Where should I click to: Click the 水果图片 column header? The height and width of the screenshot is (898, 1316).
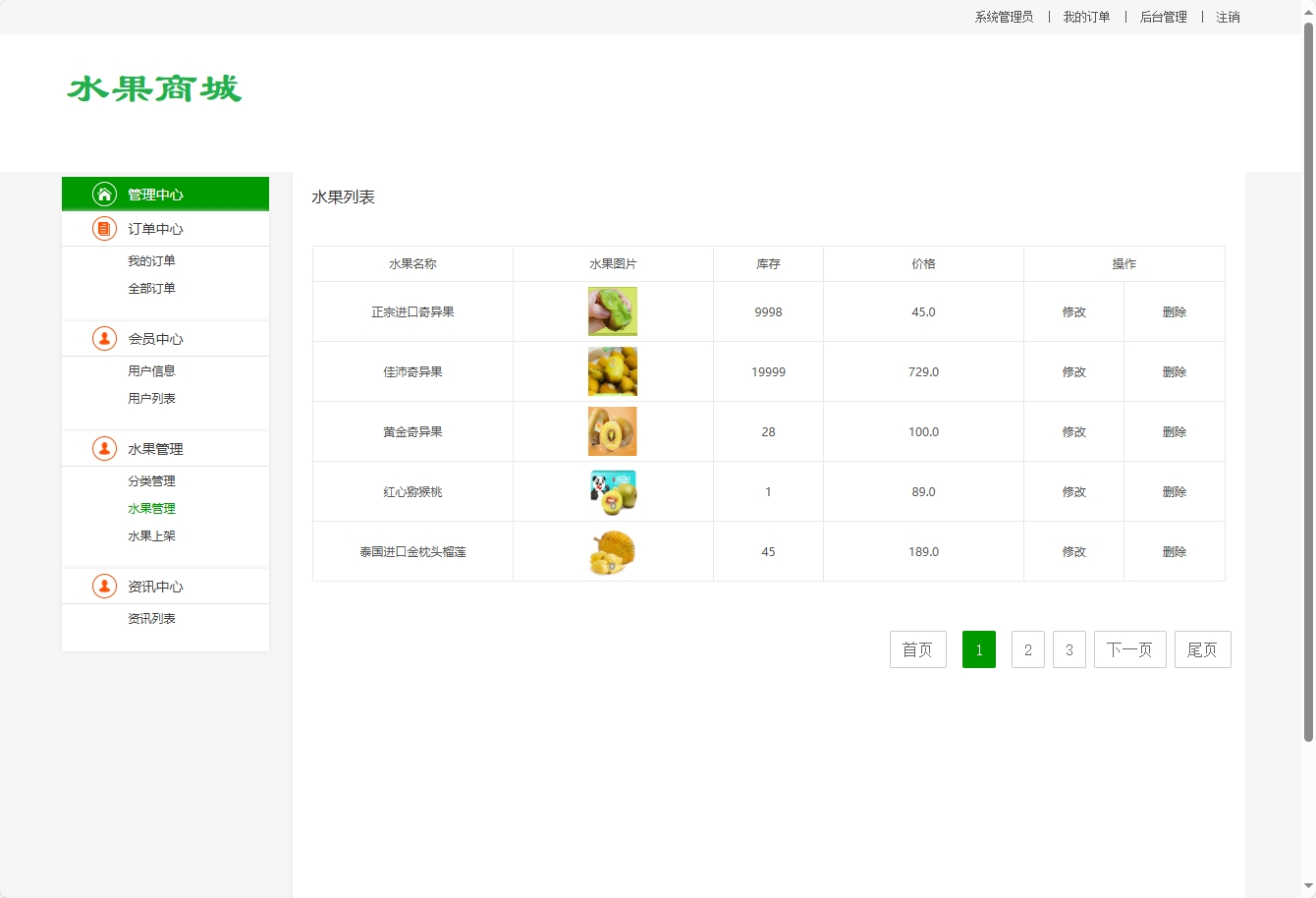pos(613,263)
